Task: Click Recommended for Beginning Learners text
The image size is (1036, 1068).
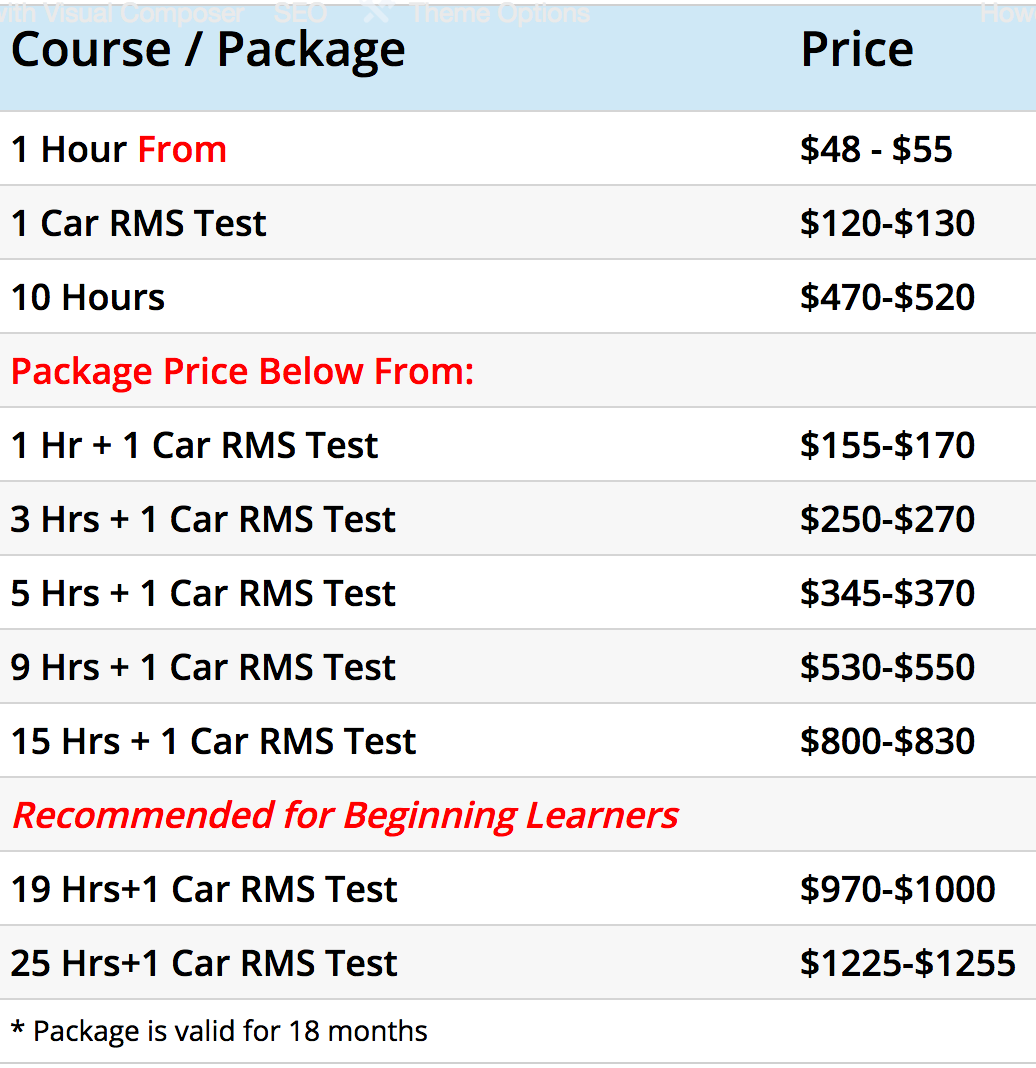Action: click(x=345, y=815)
